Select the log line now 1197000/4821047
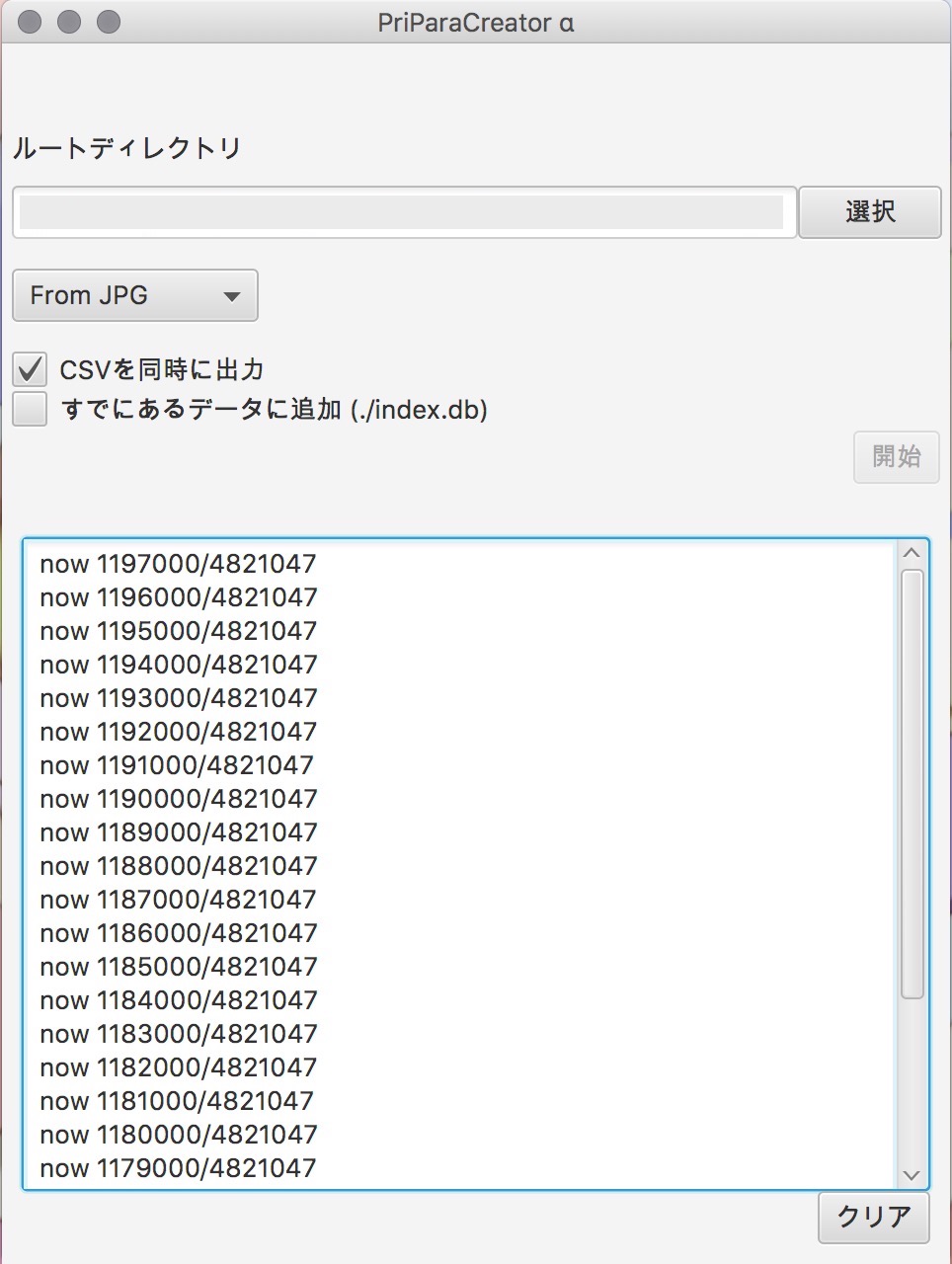This screenshot has width=952, height=1264. tap(177, 563)
